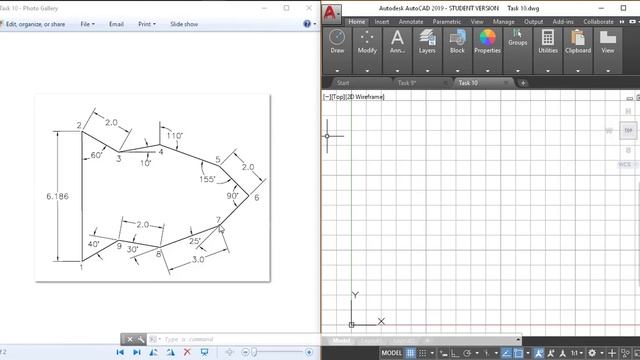
Task: Expand the Layers panel dropdown arrow
Action: [427, 71]
